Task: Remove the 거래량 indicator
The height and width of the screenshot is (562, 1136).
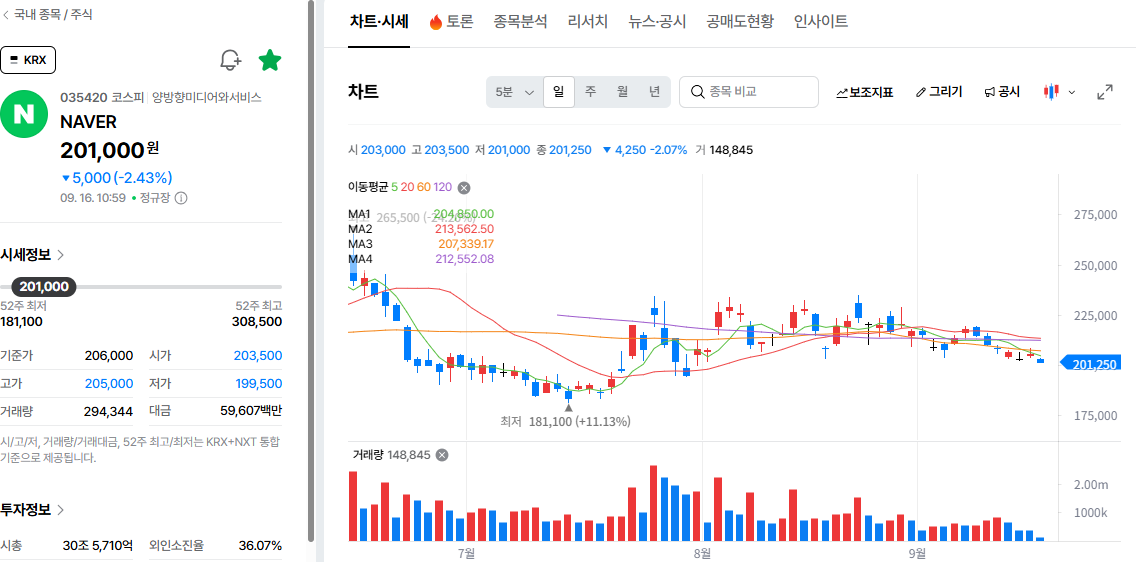Action: [442, 455]
